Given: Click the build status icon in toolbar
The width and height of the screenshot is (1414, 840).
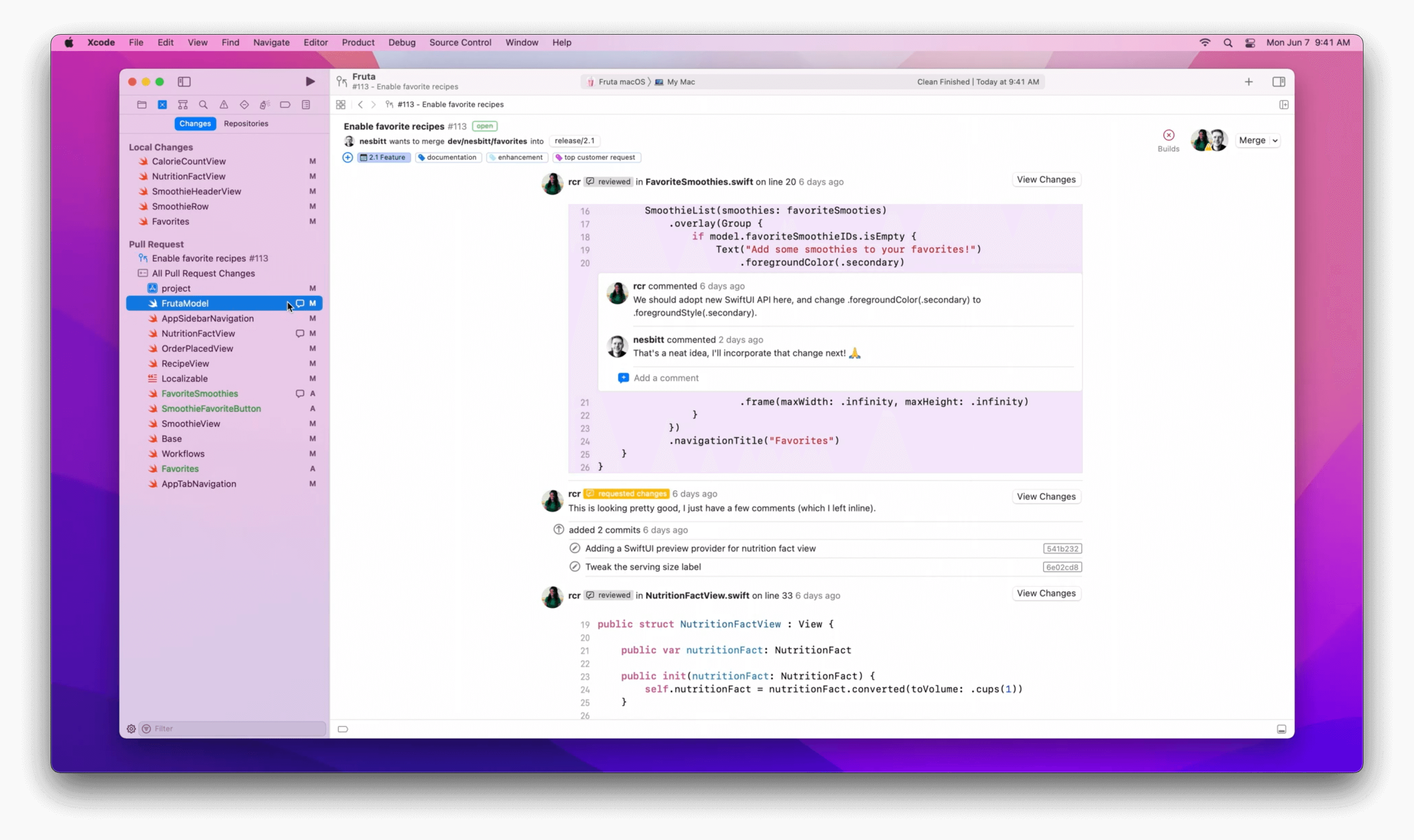Looking at the screenshot, I should [1168, 135].
